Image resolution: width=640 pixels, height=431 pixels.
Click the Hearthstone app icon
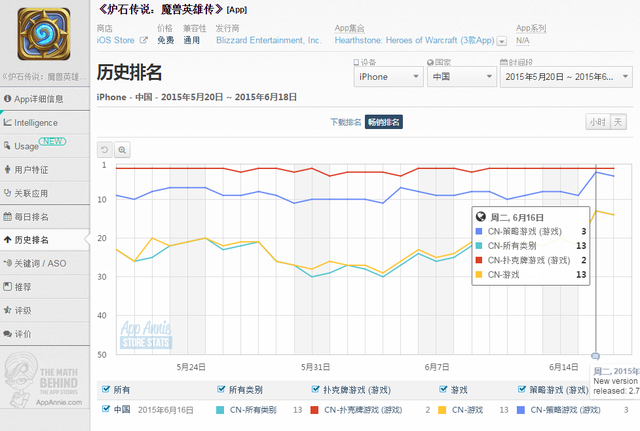(x=43, y=35)
